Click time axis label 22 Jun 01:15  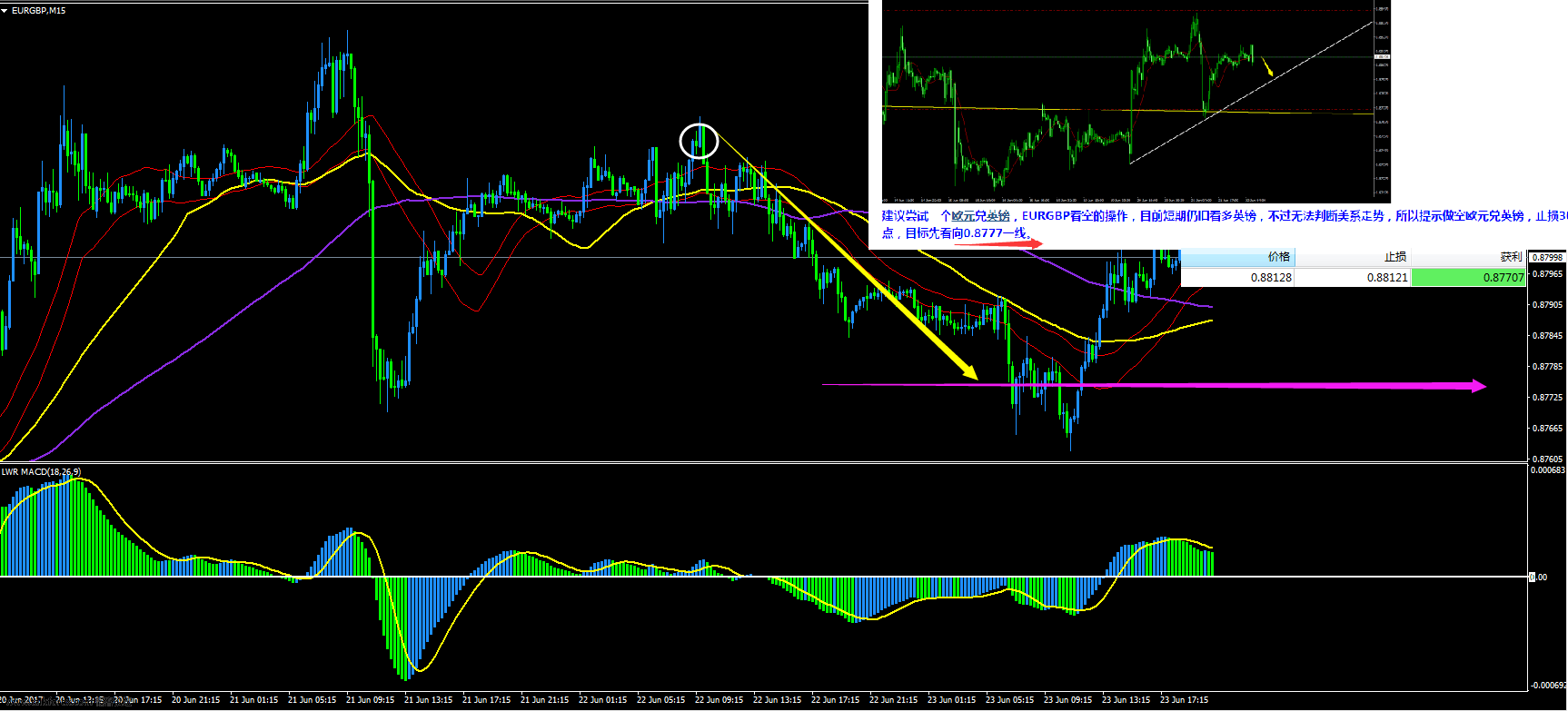coord(602,700)
